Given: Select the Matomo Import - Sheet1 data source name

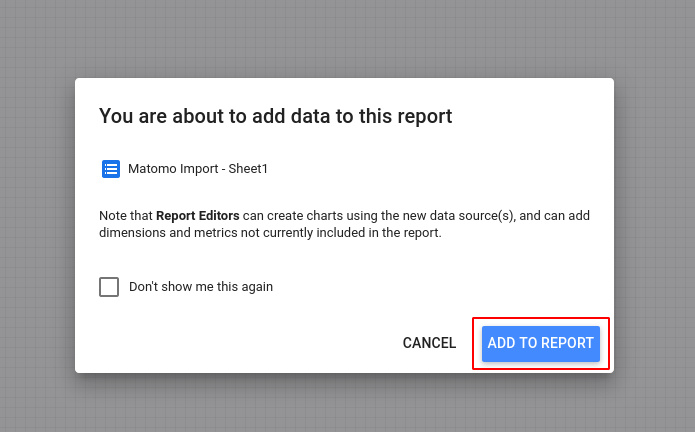Looking at the screenshot, I should [198, 169].
